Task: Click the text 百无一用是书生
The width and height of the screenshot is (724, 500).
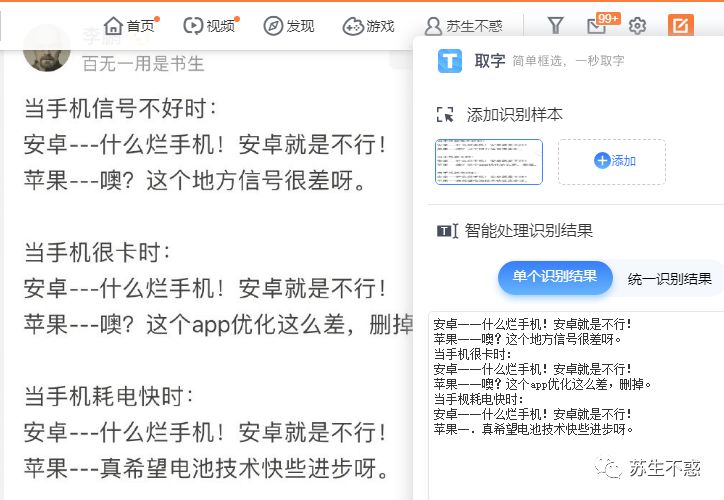Action: pos(143,64)
